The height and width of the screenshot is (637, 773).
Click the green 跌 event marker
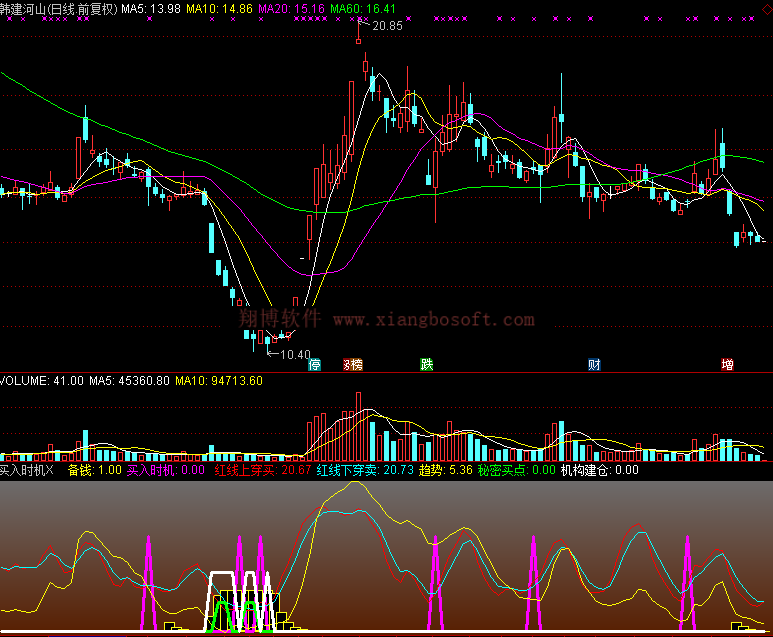(x=426, y=365)
